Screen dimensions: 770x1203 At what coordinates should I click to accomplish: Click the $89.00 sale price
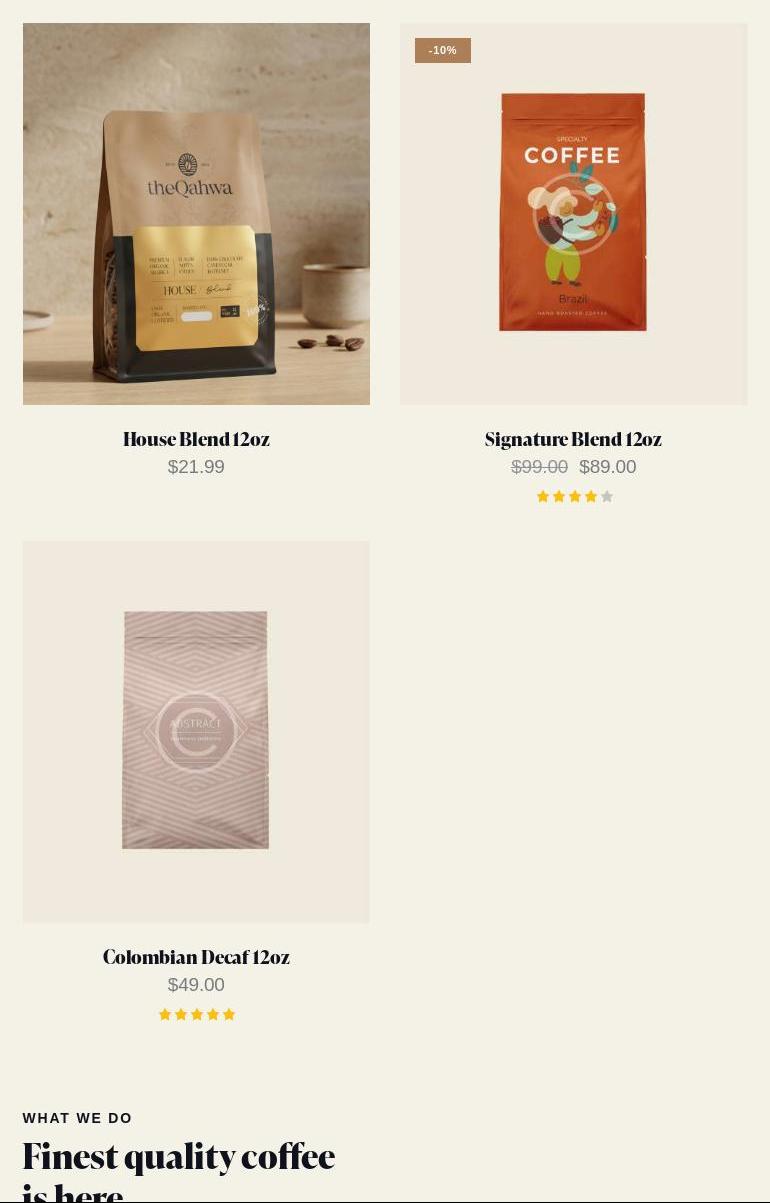click(x=608, y=467)
